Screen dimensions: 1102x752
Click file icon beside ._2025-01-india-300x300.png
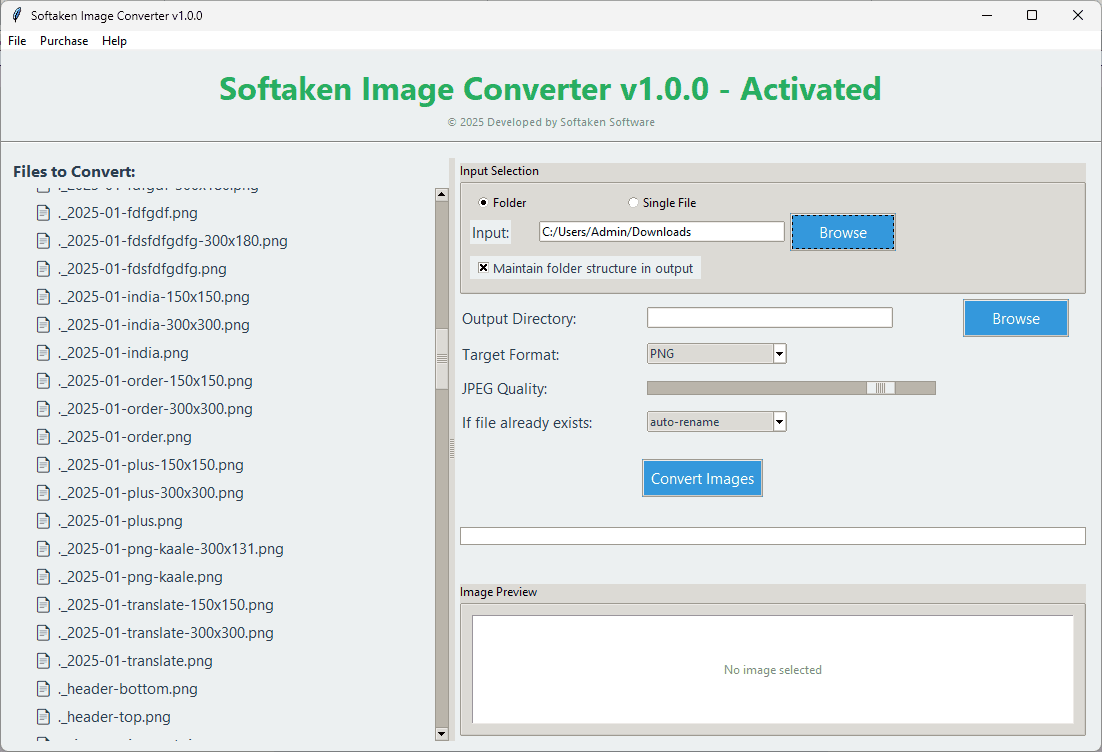[x=44, y=325]
